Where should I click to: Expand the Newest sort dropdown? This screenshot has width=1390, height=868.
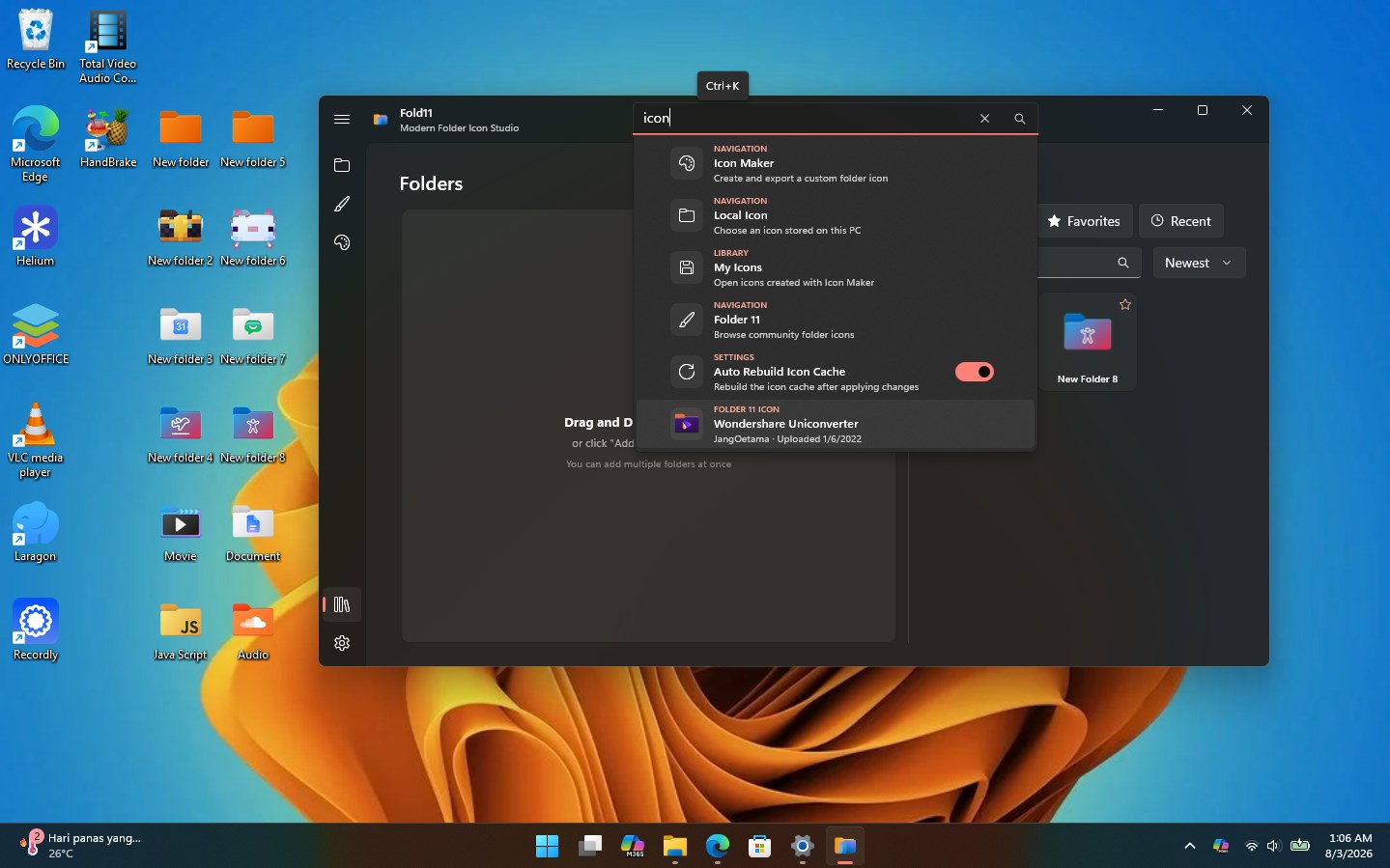1199,263
